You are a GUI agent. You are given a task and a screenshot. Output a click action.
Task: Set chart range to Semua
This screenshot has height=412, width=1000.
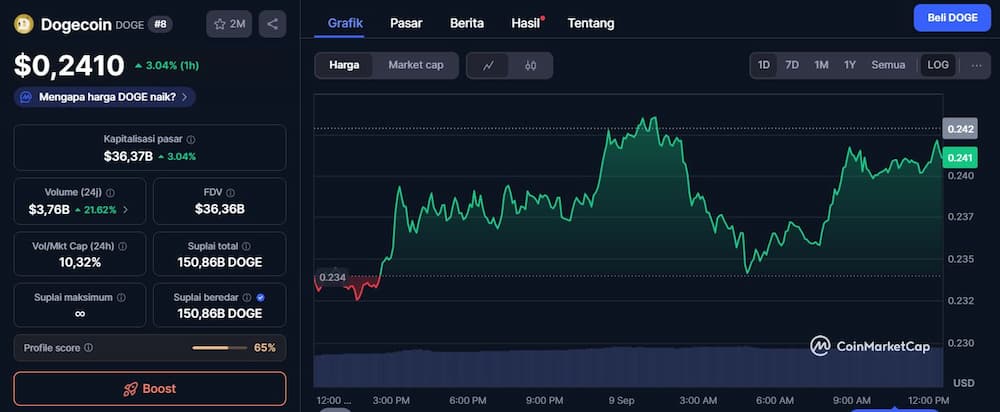click(x=888, y=65)
